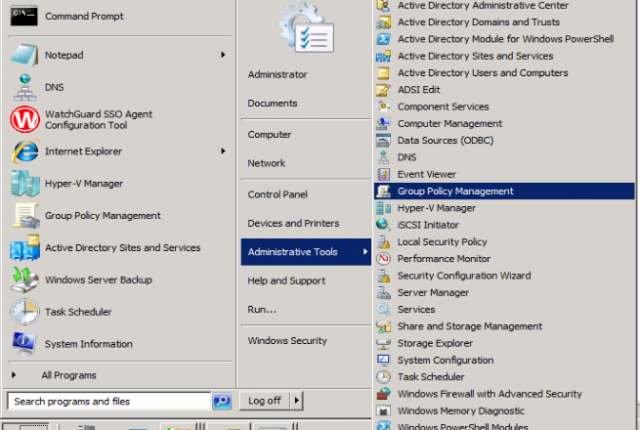Open Administrator user folder

pyautogui.click(x=277, y=75)
